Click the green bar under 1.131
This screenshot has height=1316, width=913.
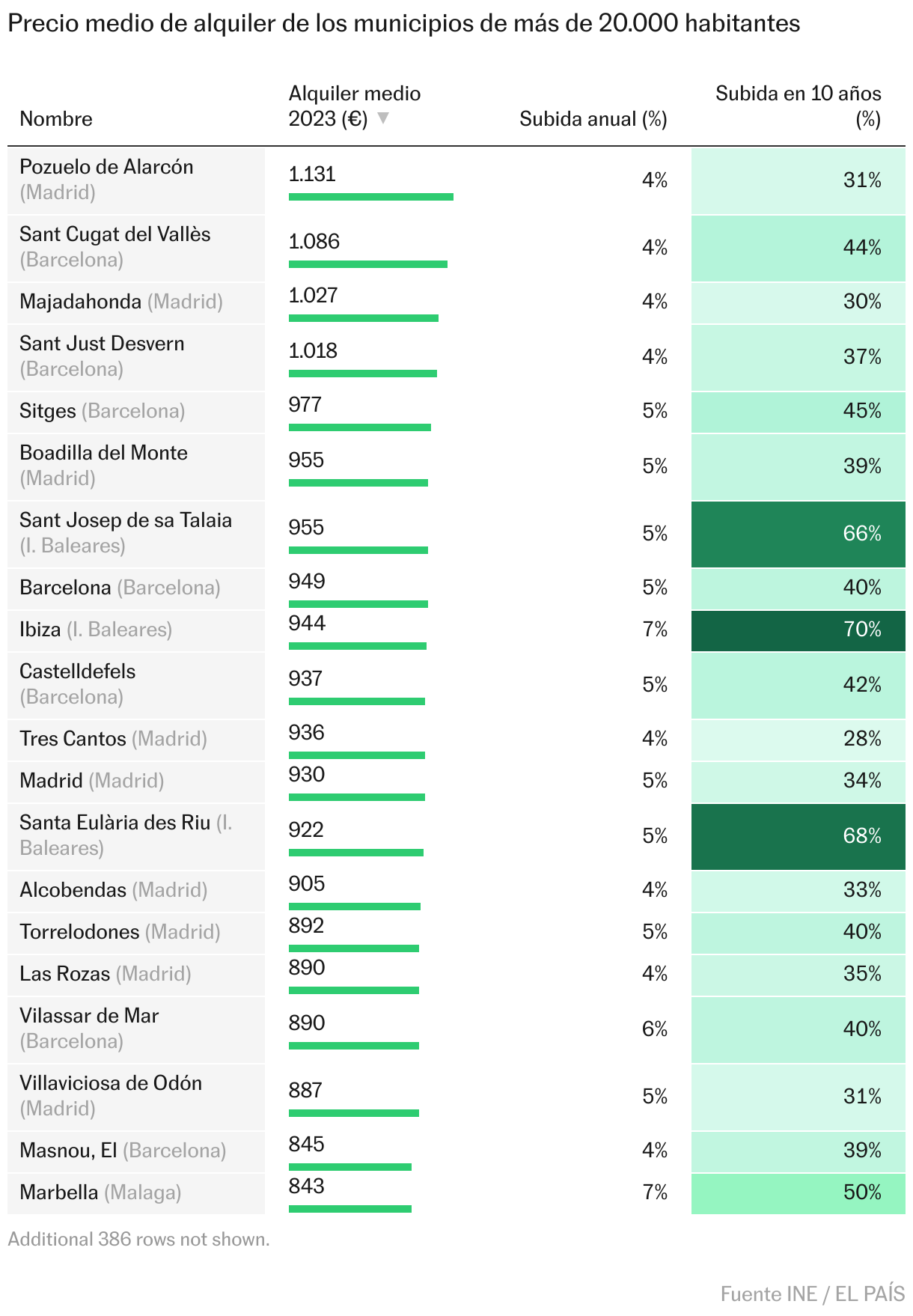pos(370,197)
